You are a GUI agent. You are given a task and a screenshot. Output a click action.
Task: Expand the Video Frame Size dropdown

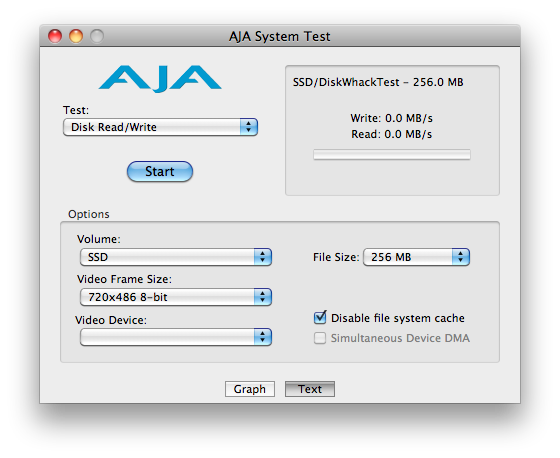(176, 297)
